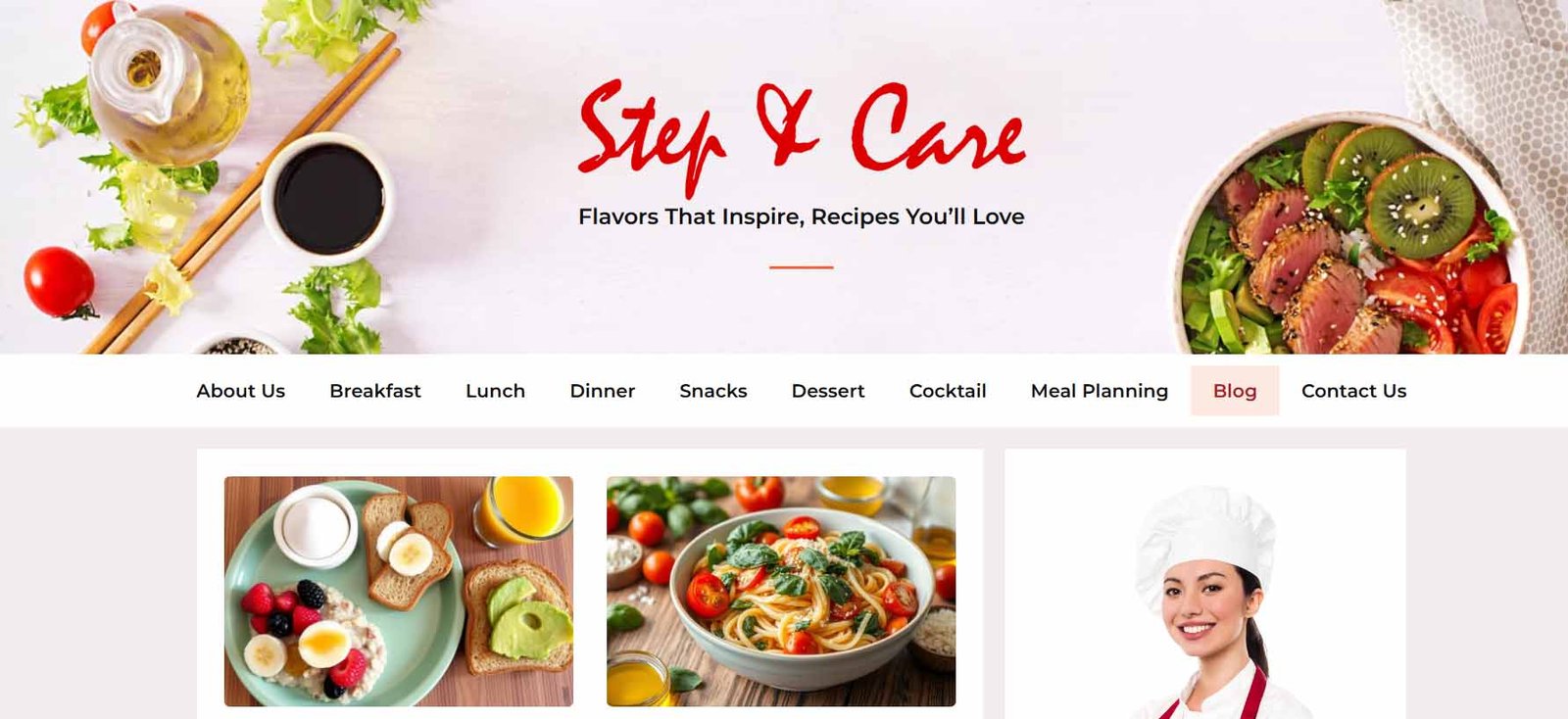Click the Snacks navigation link
This screenshot has height=719, width=1568.
[x=713, y=391]
